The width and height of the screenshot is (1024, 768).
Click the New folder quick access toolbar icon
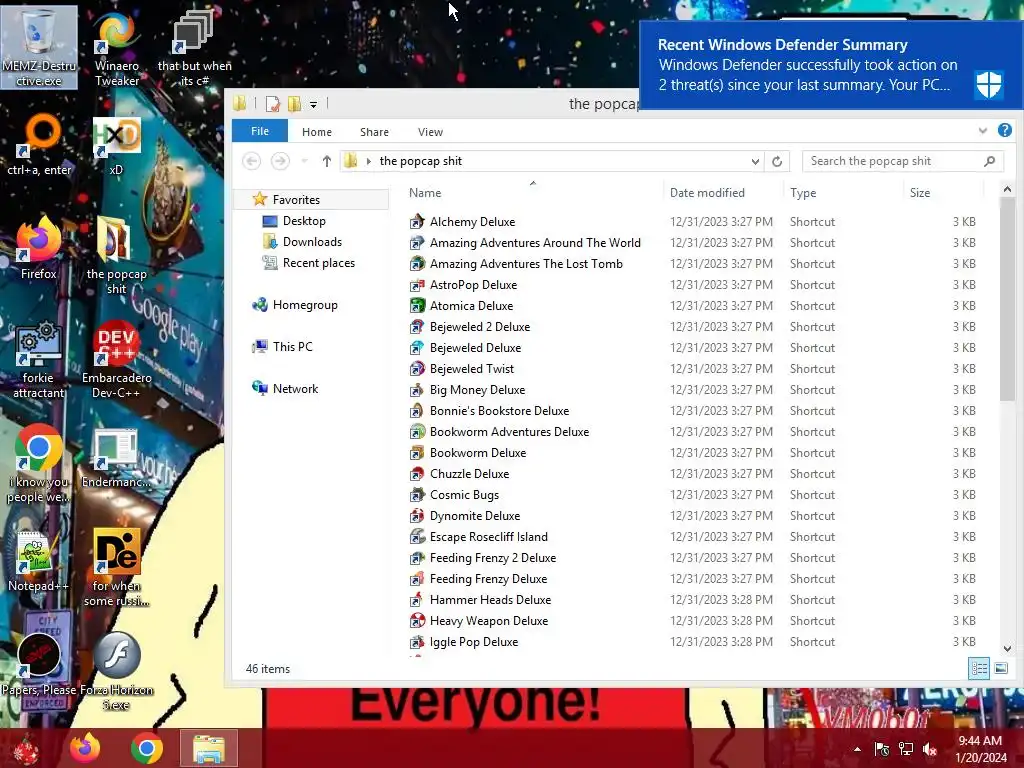(x=295, y=104)
